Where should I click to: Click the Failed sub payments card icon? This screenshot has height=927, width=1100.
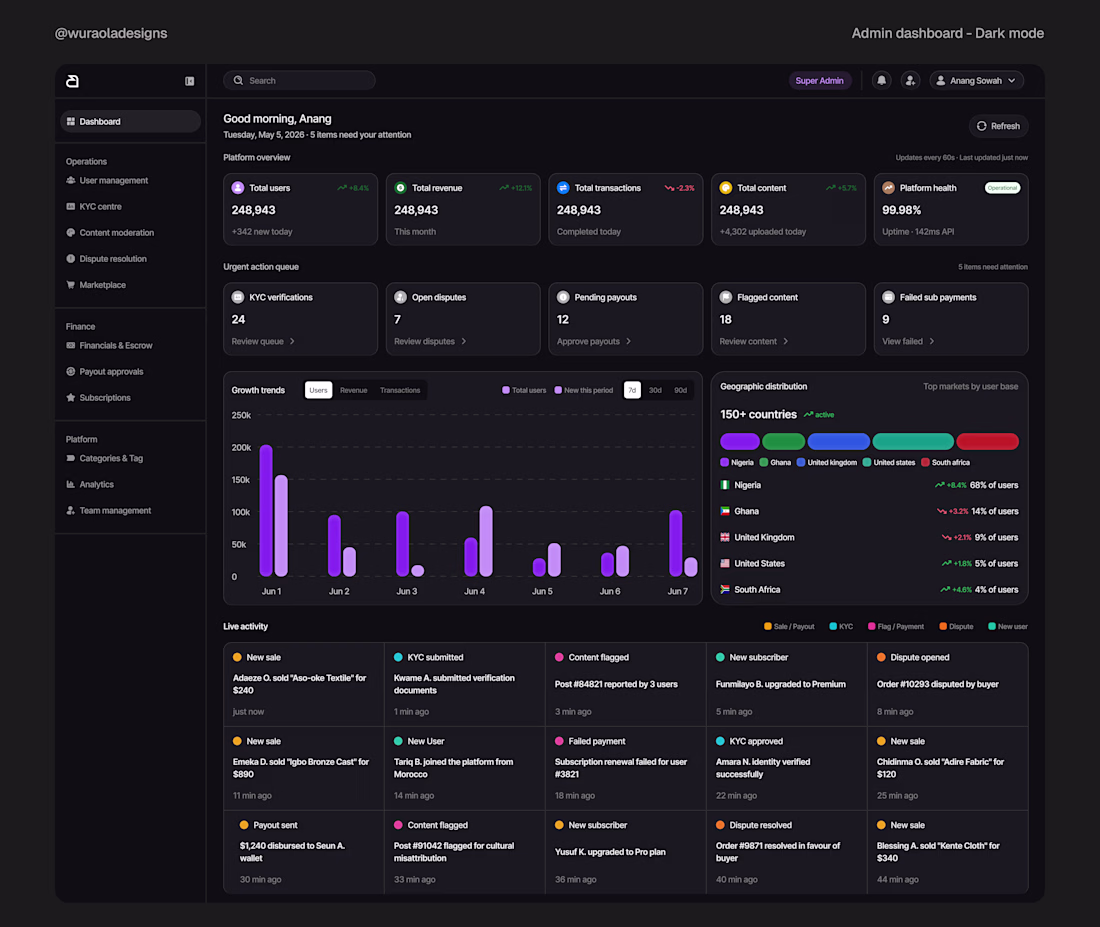tap(888, 298)
